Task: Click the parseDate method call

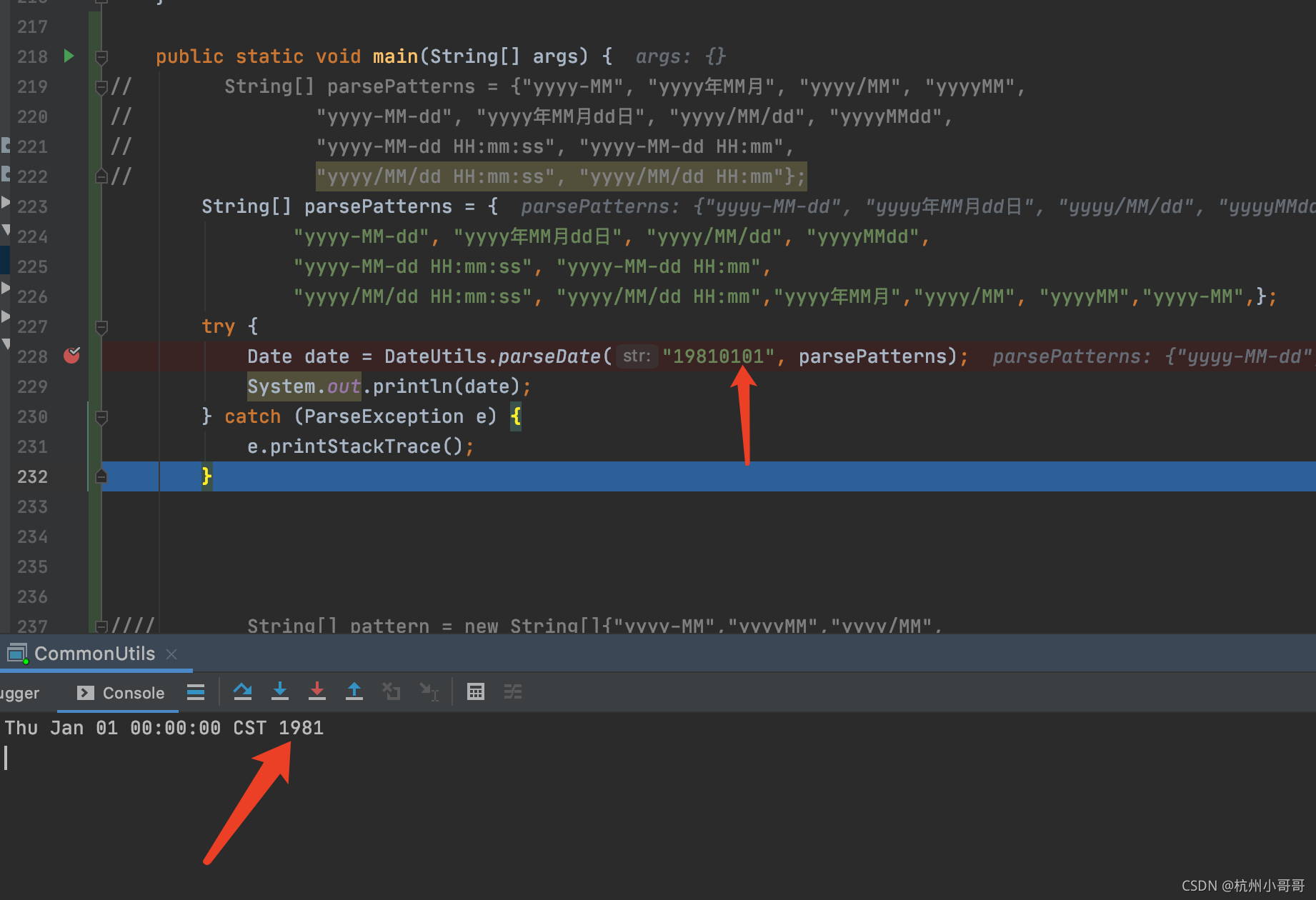Action: click(549, 356)
